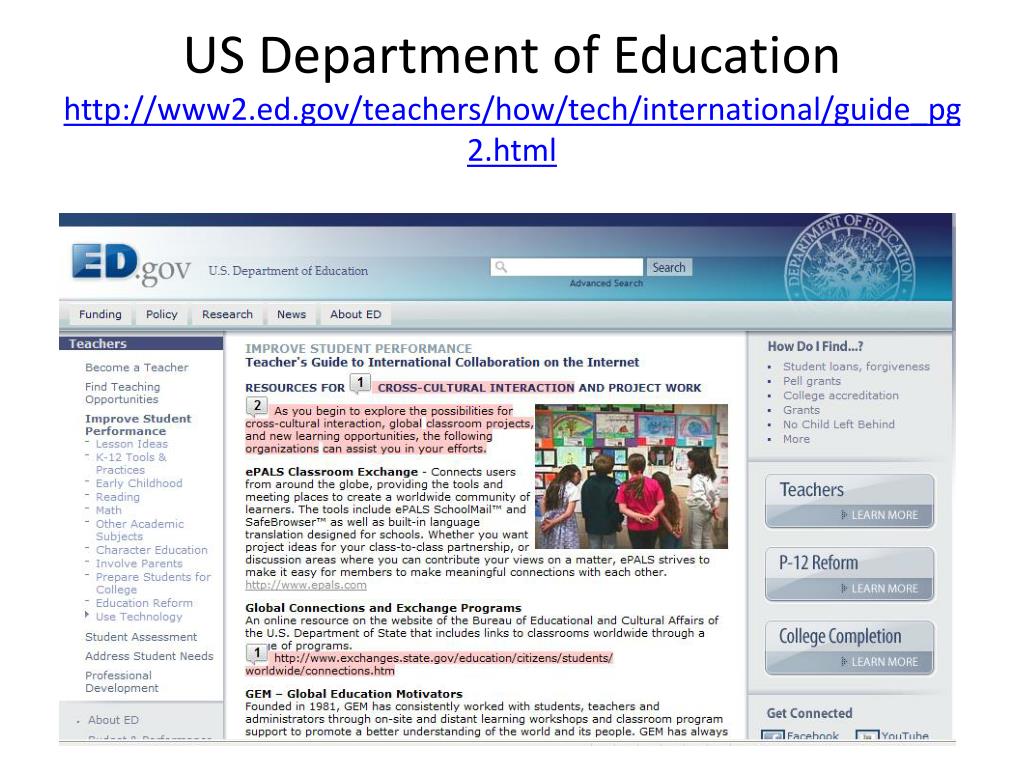Click the Department of Education seal
Screen dimensions: 1024x768
click(849, 259)
